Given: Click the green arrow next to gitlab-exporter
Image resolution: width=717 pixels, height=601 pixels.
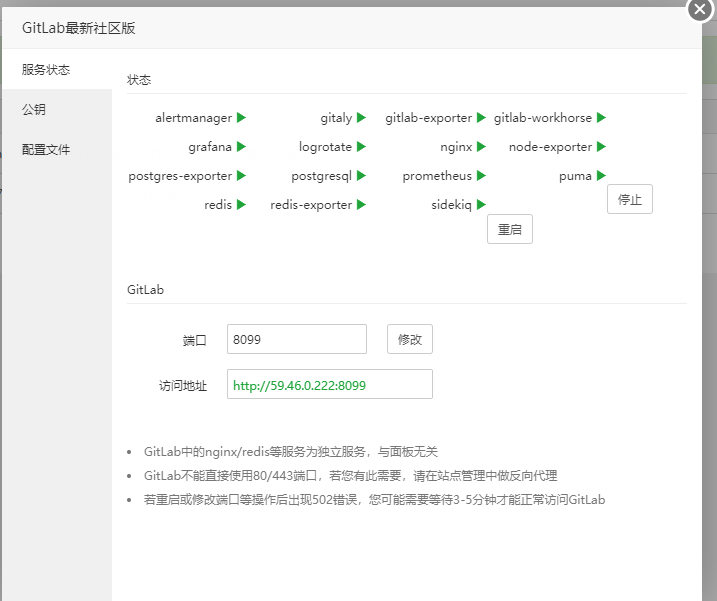Looking at the screenshot, I should [x=481, y=118].
